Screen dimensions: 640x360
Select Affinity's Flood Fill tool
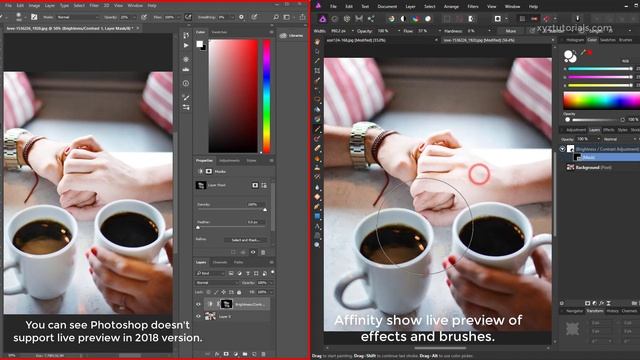pyautogui.click(x=317, y=109)
